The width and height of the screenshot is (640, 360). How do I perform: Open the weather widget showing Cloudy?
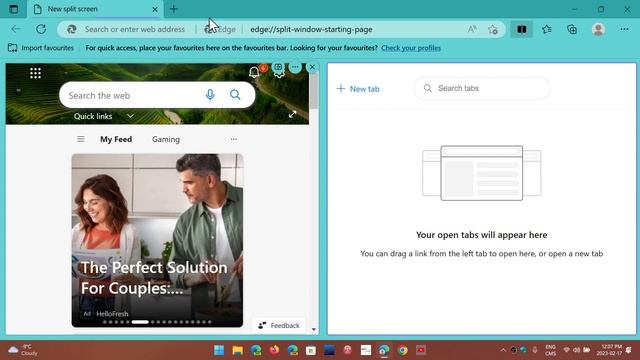tap(23, 350)
